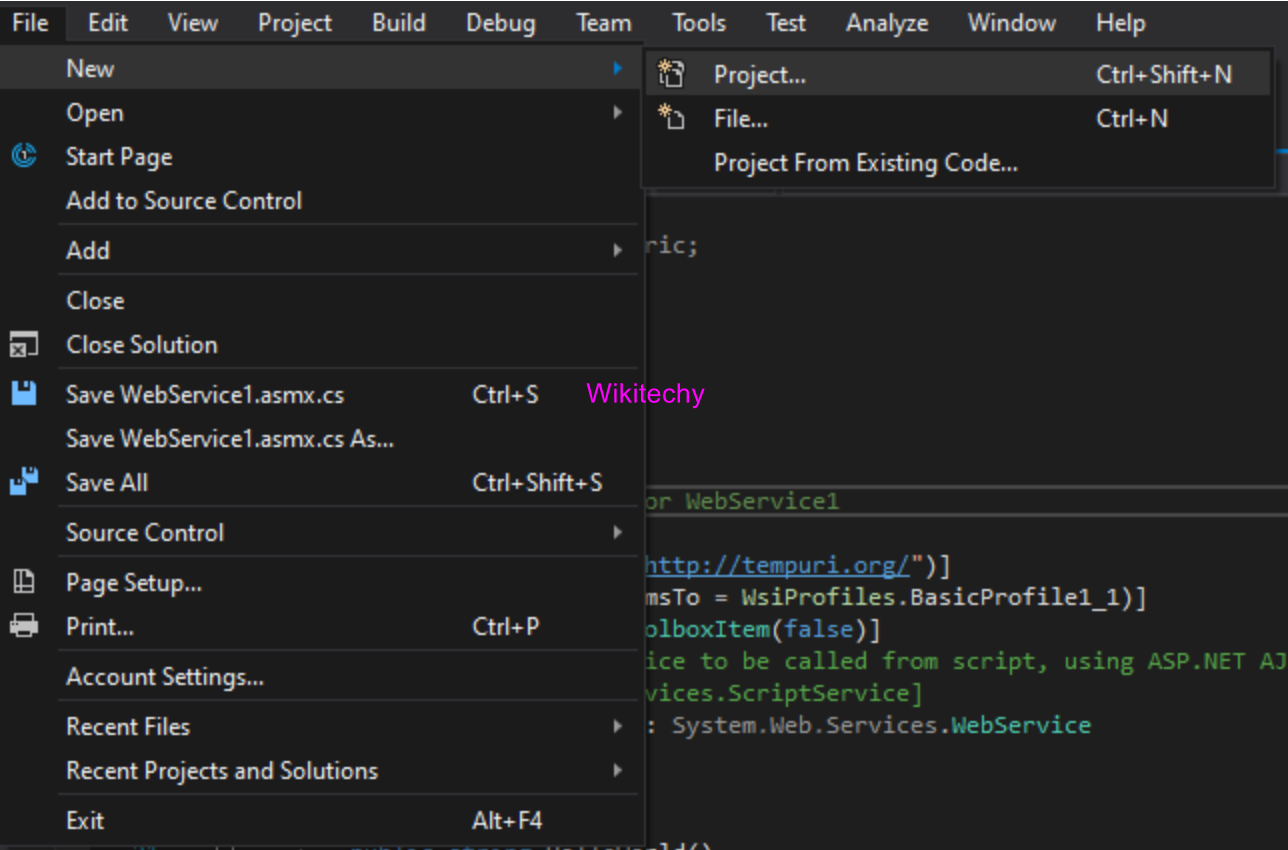Click the Print printer icon
Screen dimensions: 1288x850
24,627
